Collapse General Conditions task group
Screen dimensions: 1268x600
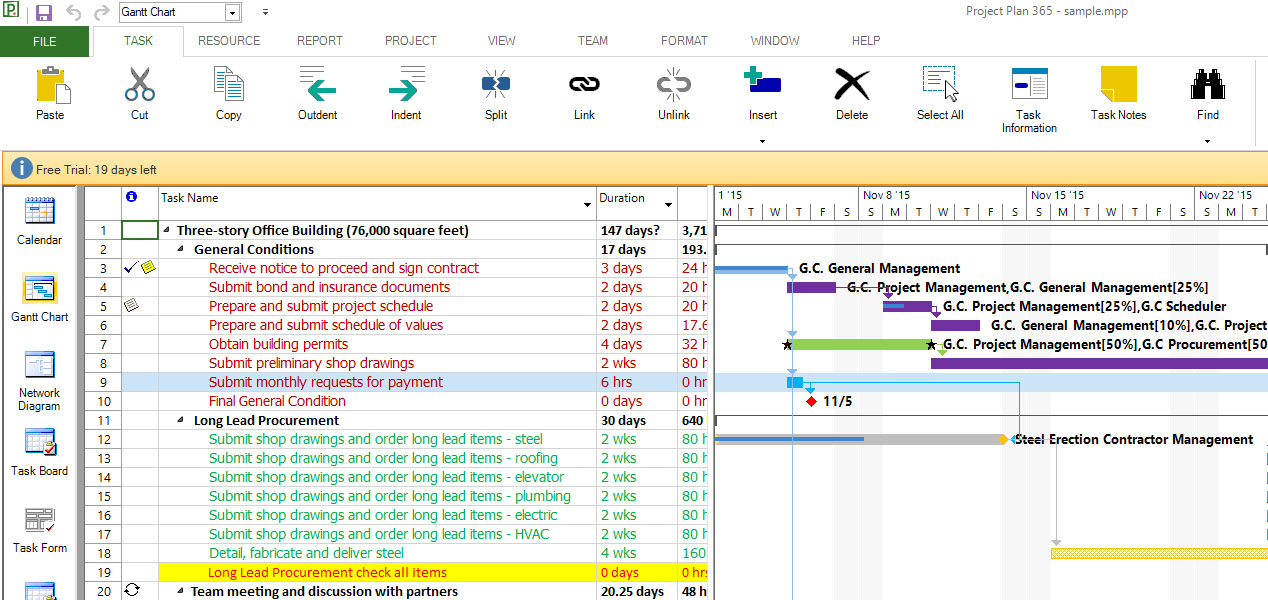pyautogui.click(x=181, y=250)
